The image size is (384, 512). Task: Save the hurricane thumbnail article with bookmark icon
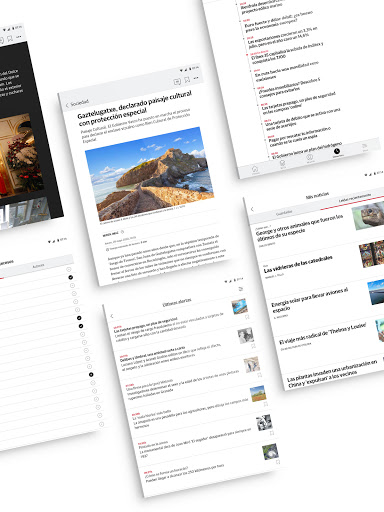[278, 462]
